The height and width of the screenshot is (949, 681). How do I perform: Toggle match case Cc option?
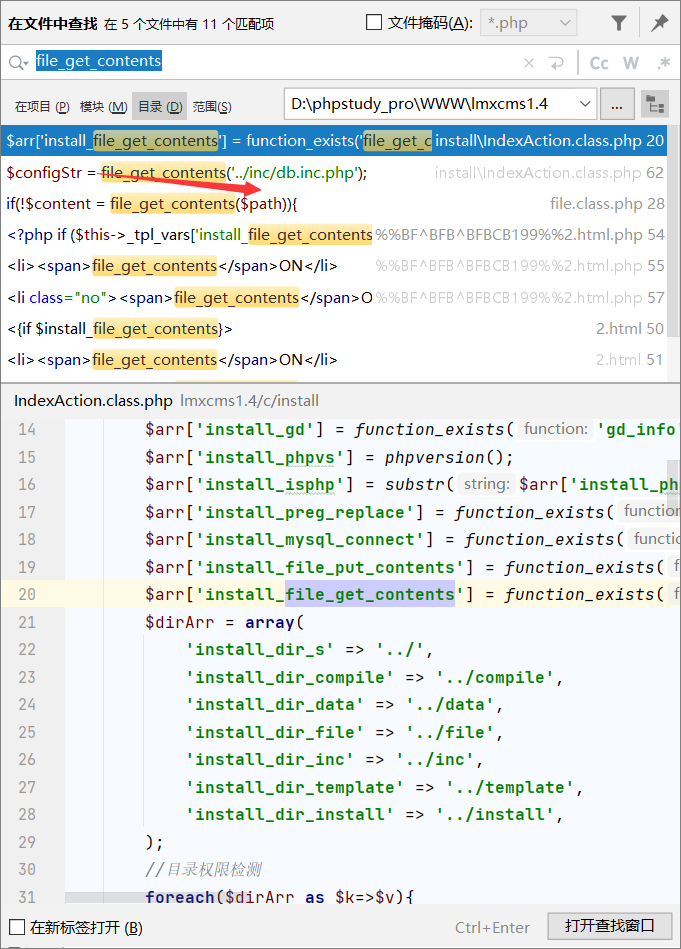pyautogui.click(x=599, y=63)
